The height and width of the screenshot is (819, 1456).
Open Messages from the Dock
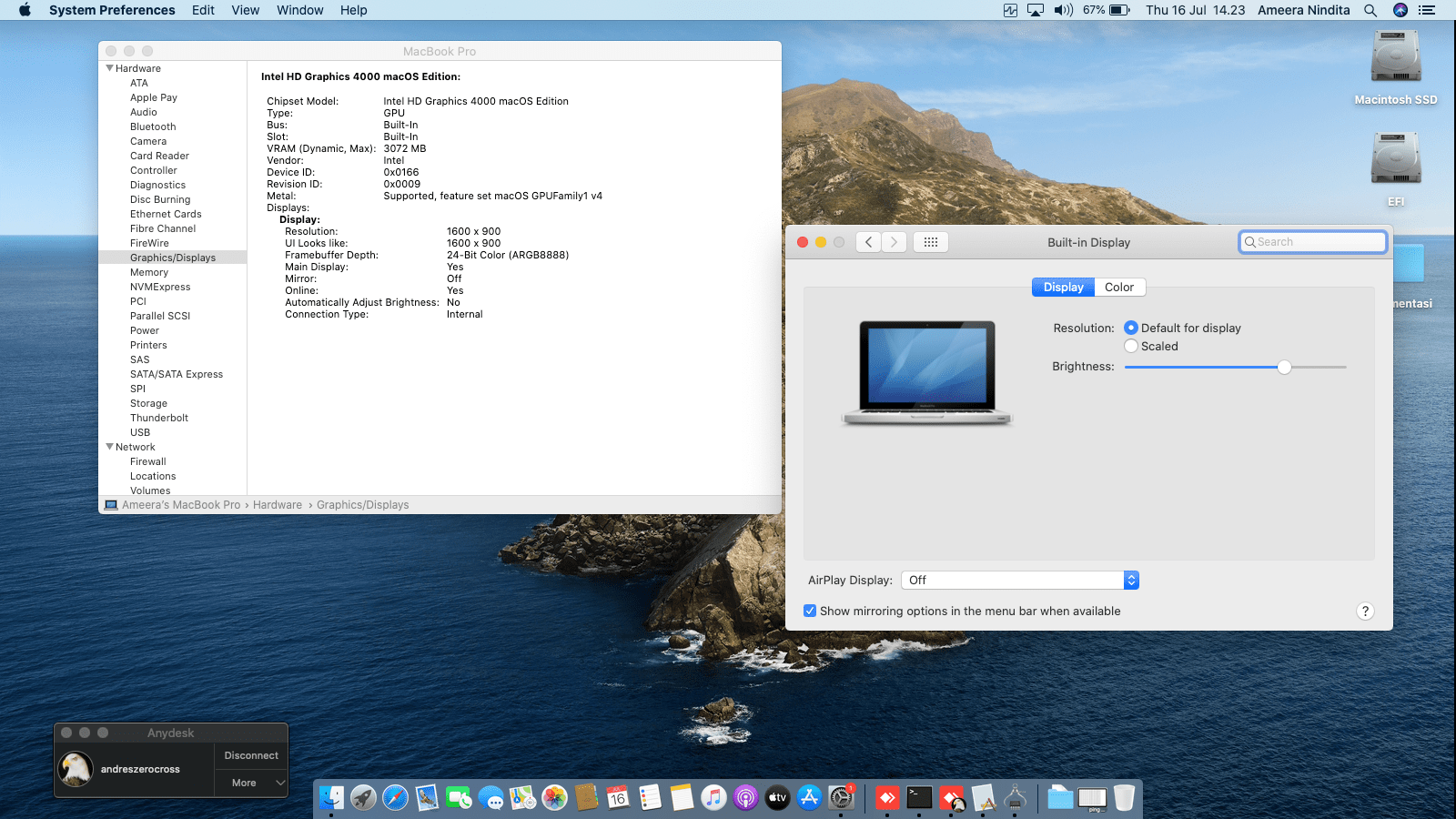(x=490, y=798)
